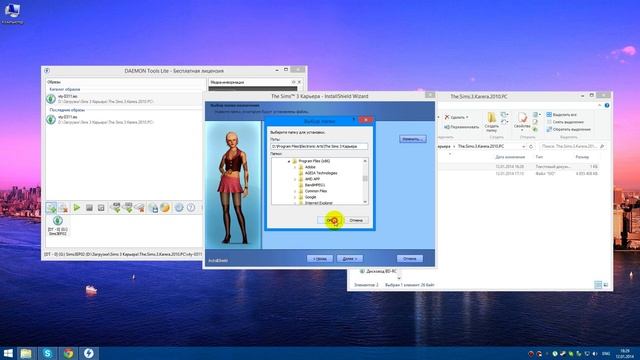Click the folder tree scrollbar thumb
This screenshot has width=640, height=360.
point(365,178)
